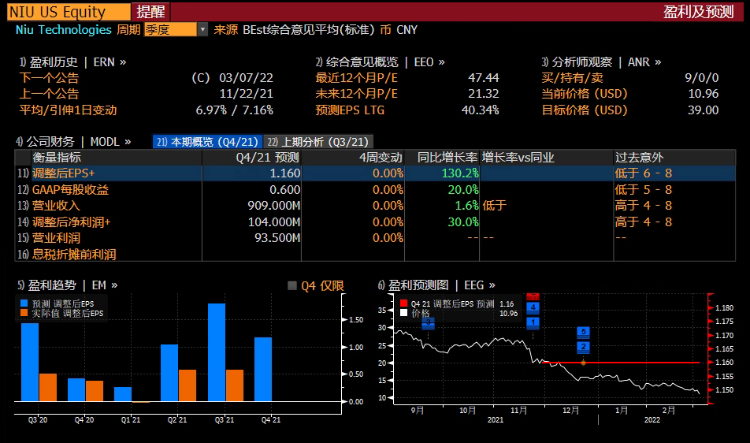This screenshot has width=750, height=443.
Task: Select the GAAP每股收益 row
Action: pyautogui.click(x=375, y=189)
